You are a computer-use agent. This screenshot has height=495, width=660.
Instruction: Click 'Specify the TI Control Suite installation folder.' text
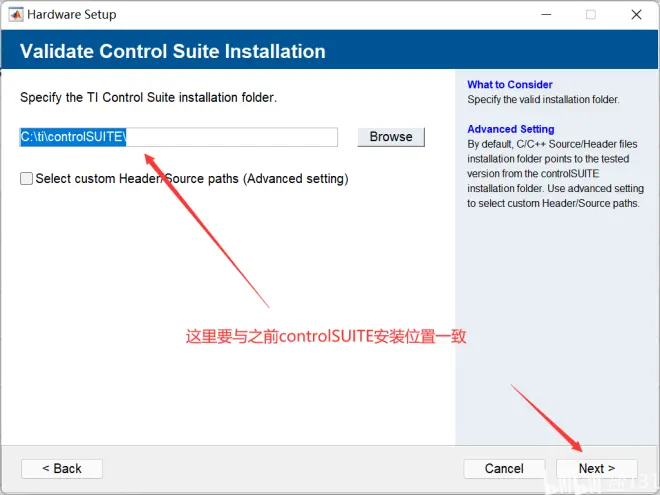(x=148, y=98)
